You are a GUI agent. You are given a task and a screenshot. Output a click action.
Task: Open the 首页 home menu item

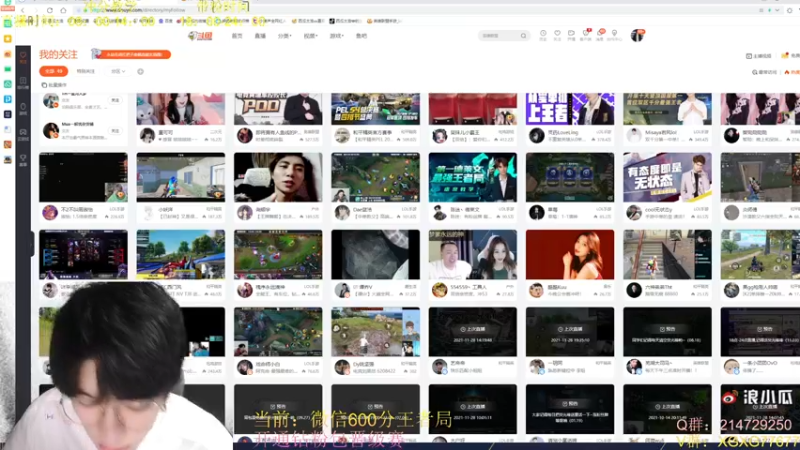pyautogui.click(x=237, y=36)
